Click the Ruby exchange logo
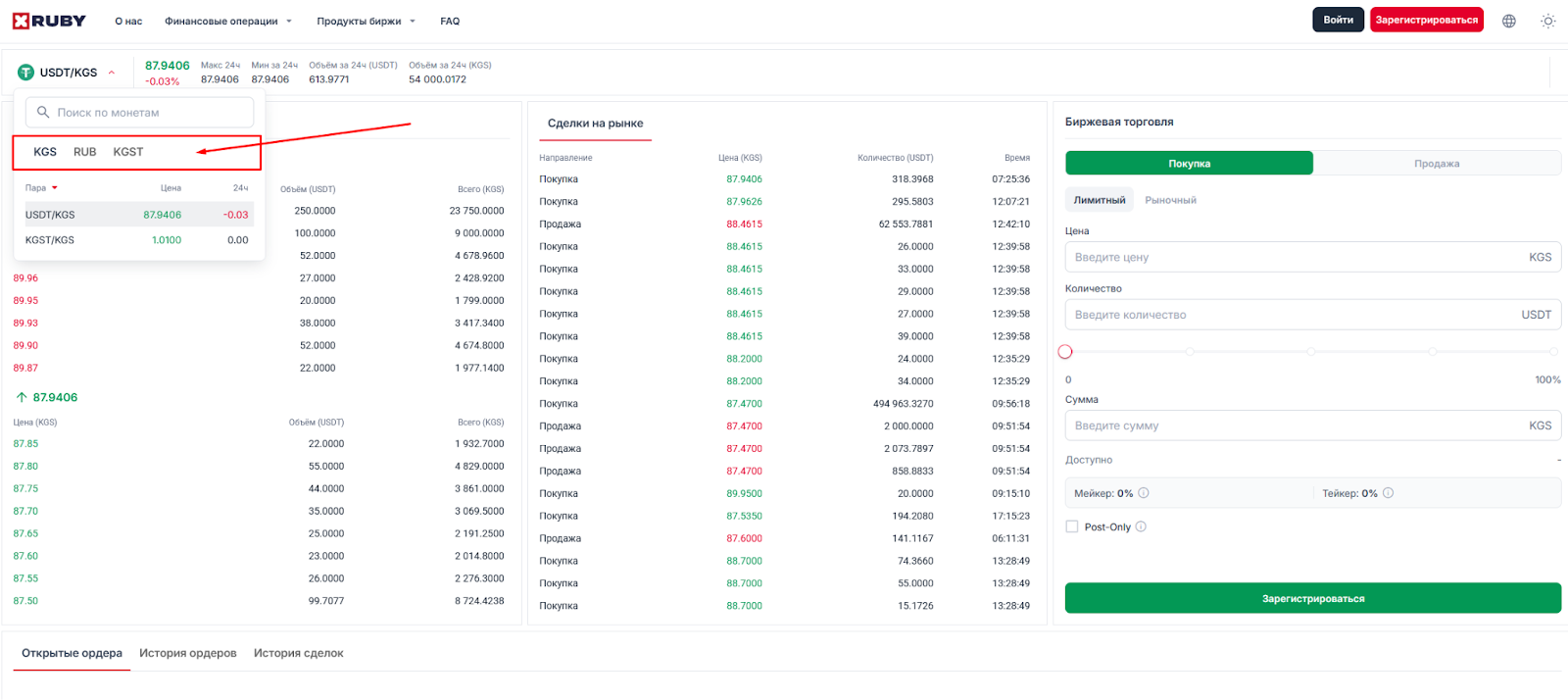 tap(49, 21)
